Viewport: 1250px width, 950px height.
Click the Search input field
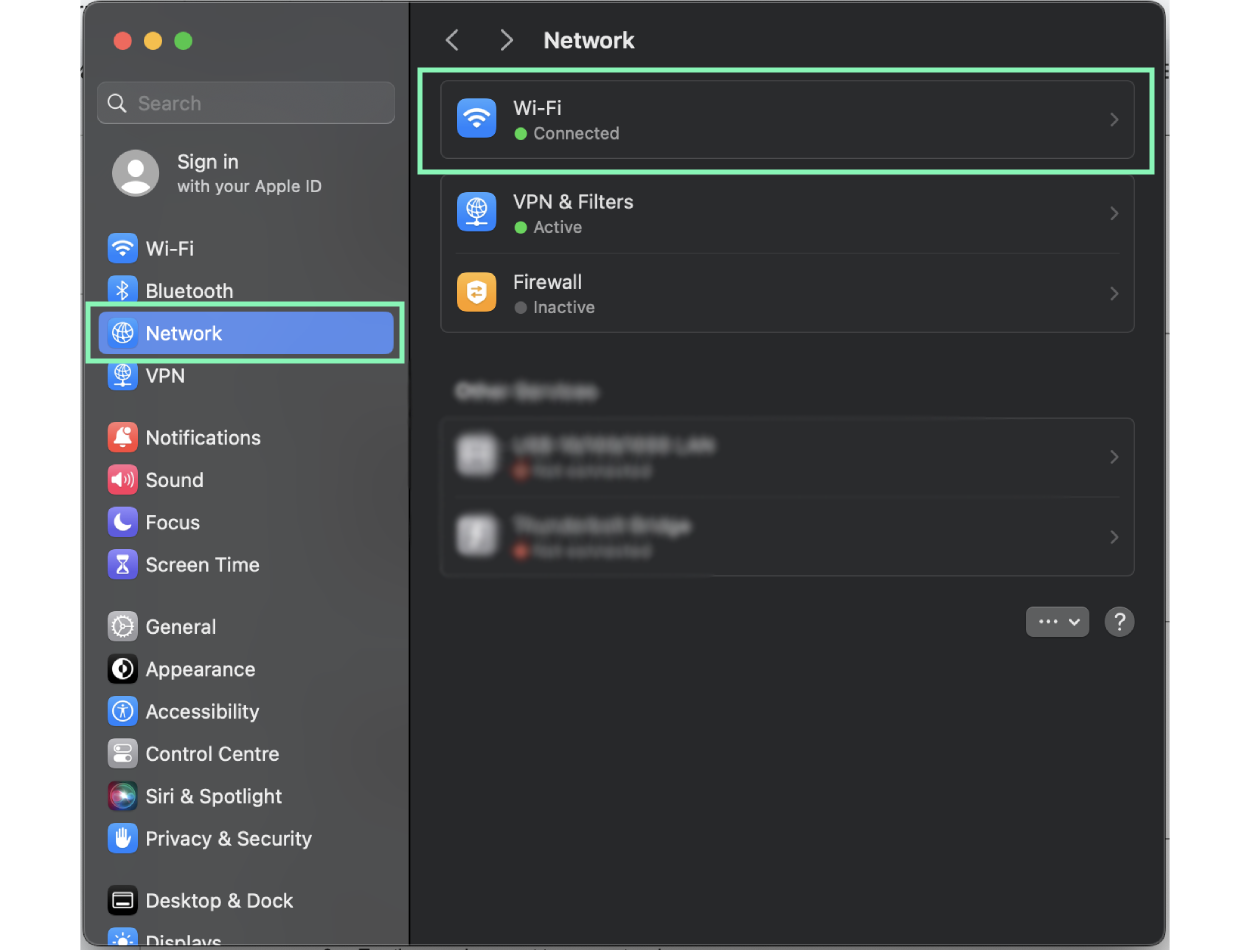coord(246,103)
